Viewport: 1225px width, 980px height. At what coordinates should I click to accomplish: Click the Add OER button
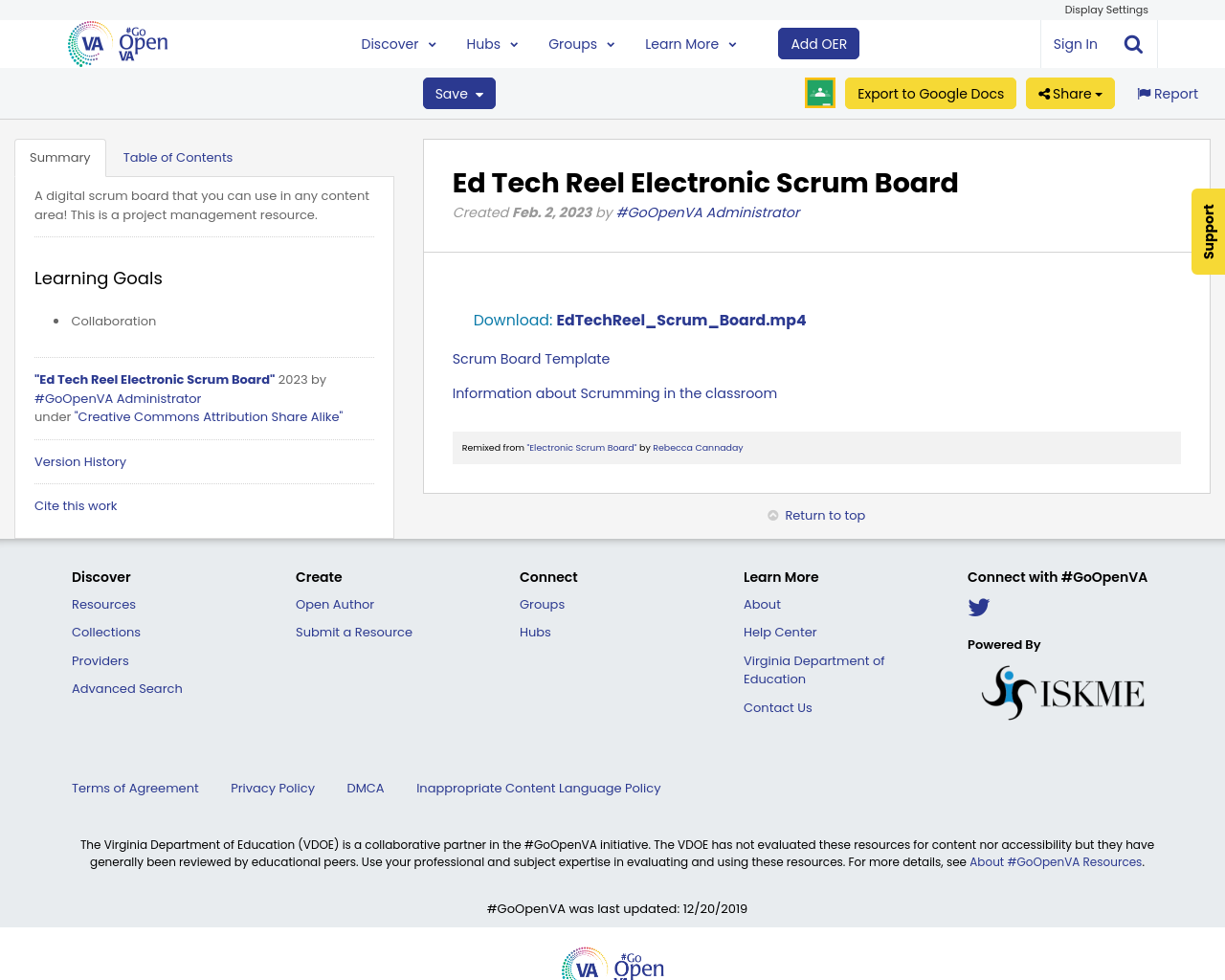818,42
